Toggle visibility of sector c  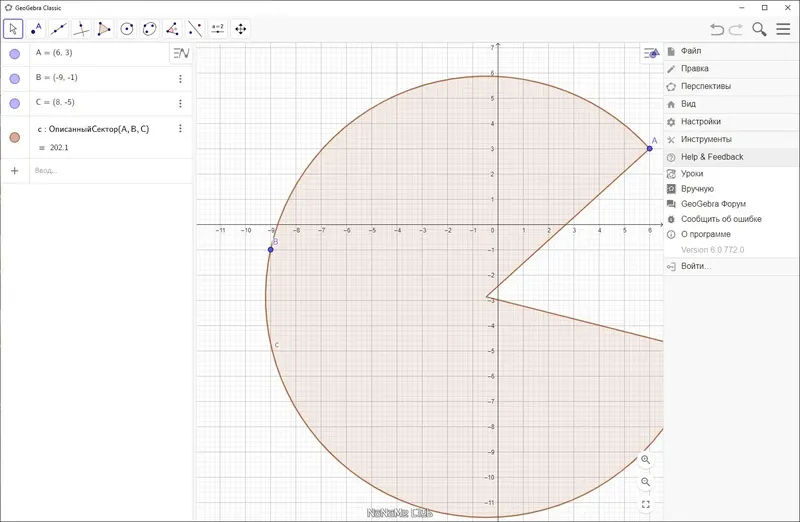point(15,137)
